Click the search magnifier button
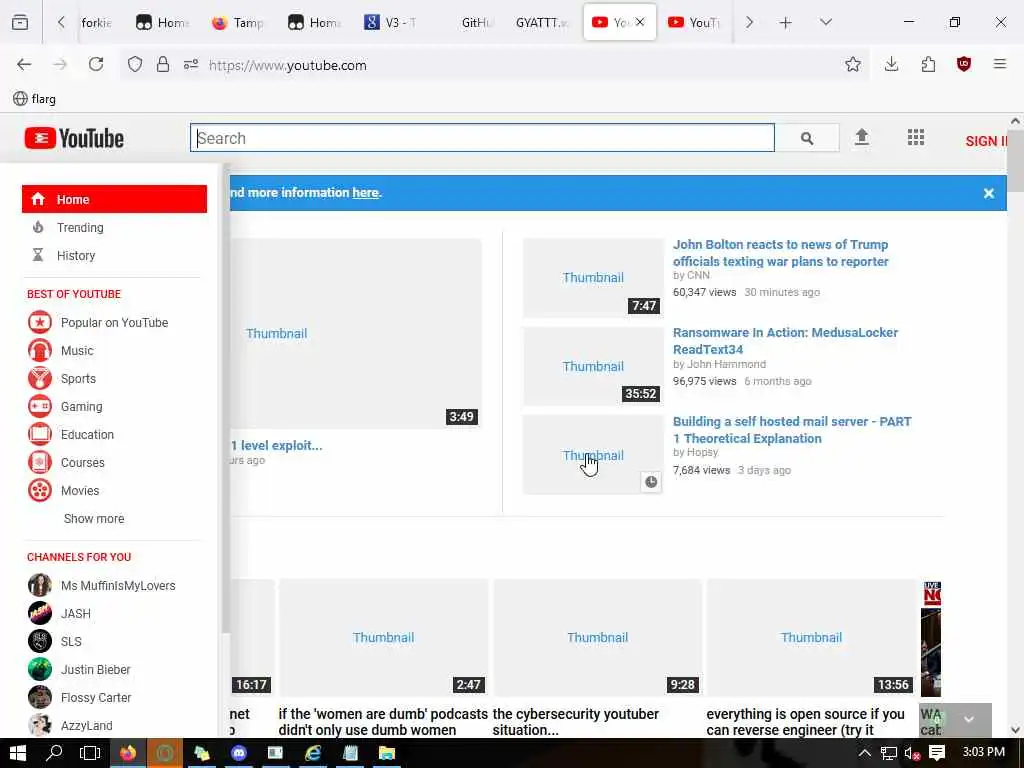The width and height of the screenshot is (1024, 768). (807, 138)
